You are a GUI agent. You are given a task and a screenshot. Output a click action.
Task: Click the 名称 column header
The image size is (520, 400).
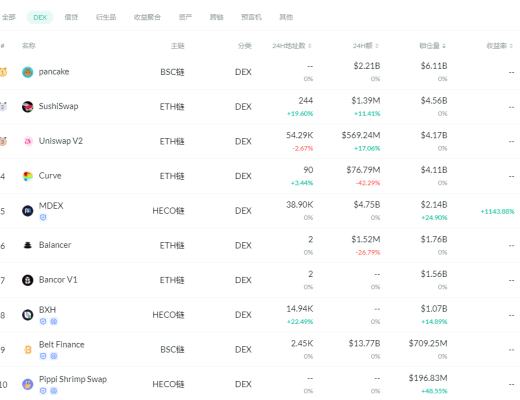pyautogui.click(x=28, y=45)
